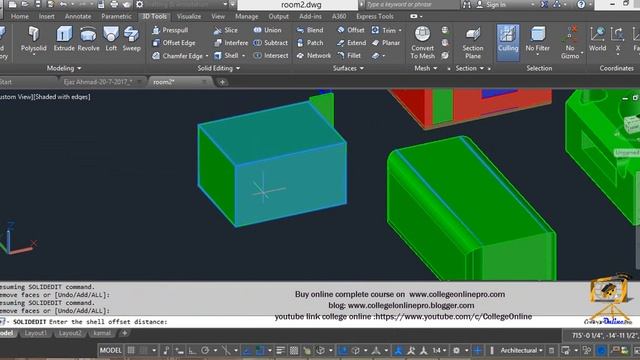Use the surface Extend tool
Image resolution: width=640 pixels, height=360 pixels.
coord(351,42)
